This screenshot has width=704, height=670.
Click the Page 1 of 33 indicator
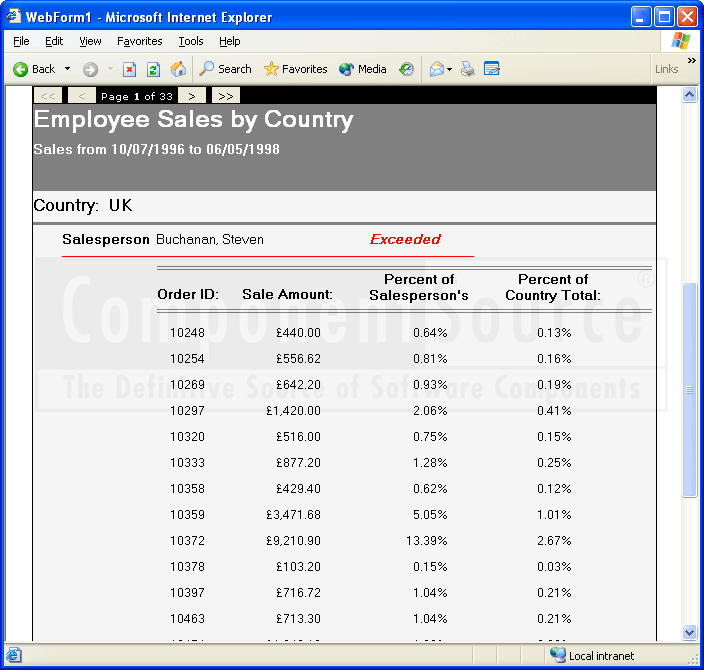click(137, 96)
